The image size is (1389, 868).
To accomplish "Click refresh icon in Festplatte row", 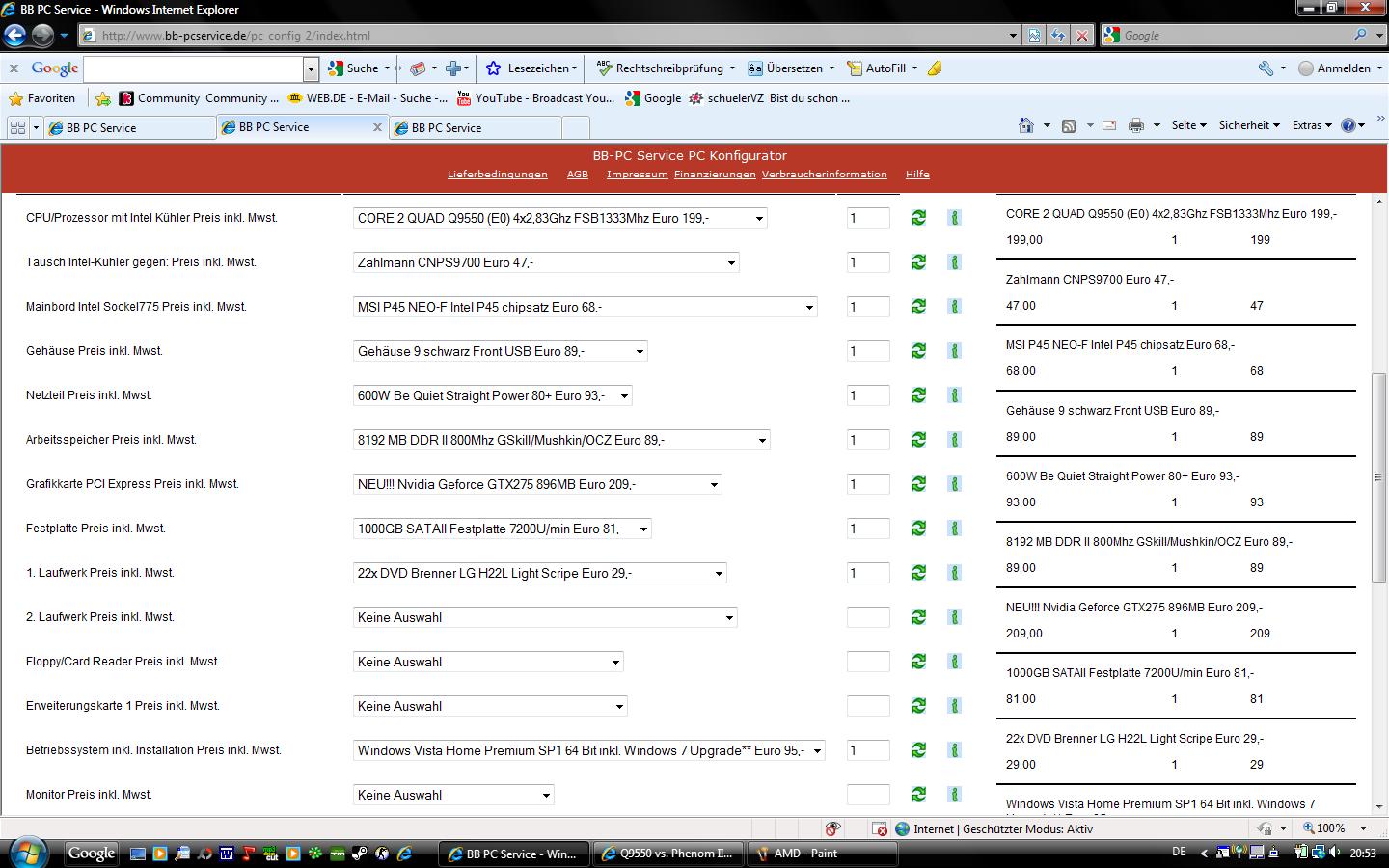I will tap(918, 529).
